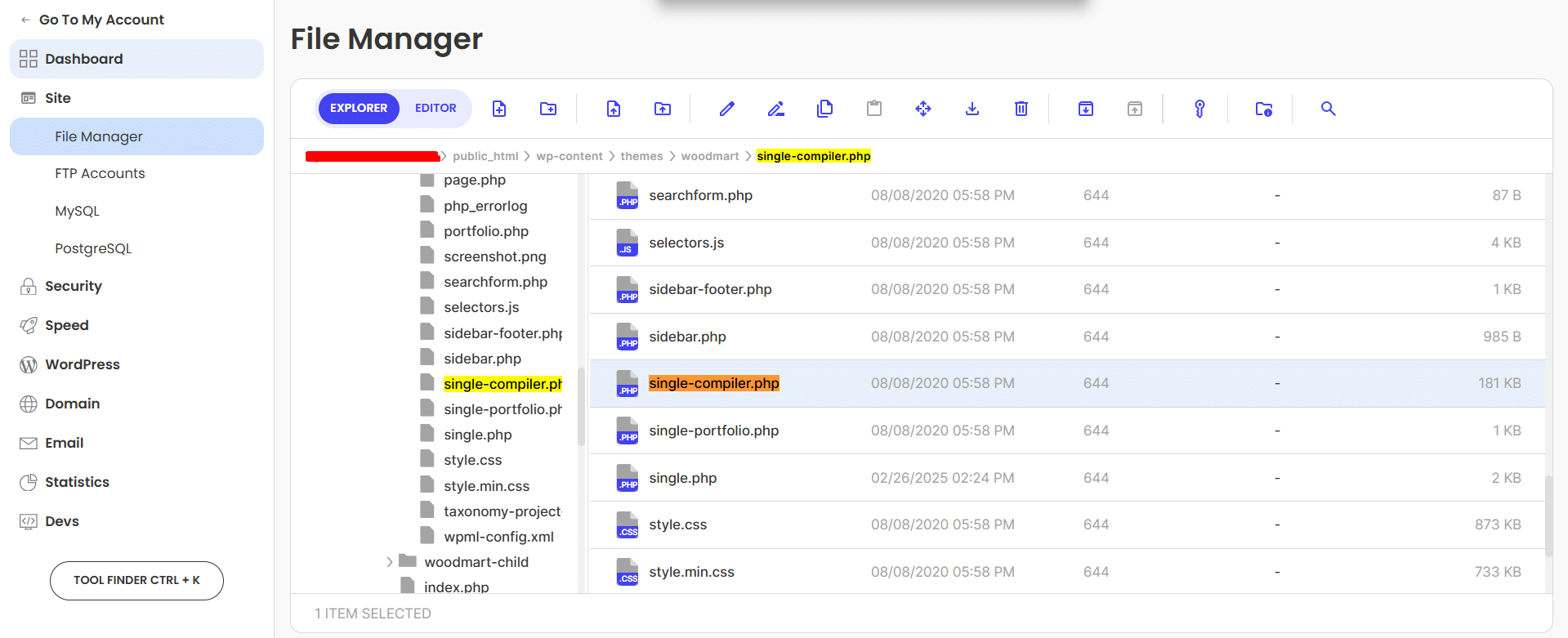Select page.php in tree

[475, 181]
